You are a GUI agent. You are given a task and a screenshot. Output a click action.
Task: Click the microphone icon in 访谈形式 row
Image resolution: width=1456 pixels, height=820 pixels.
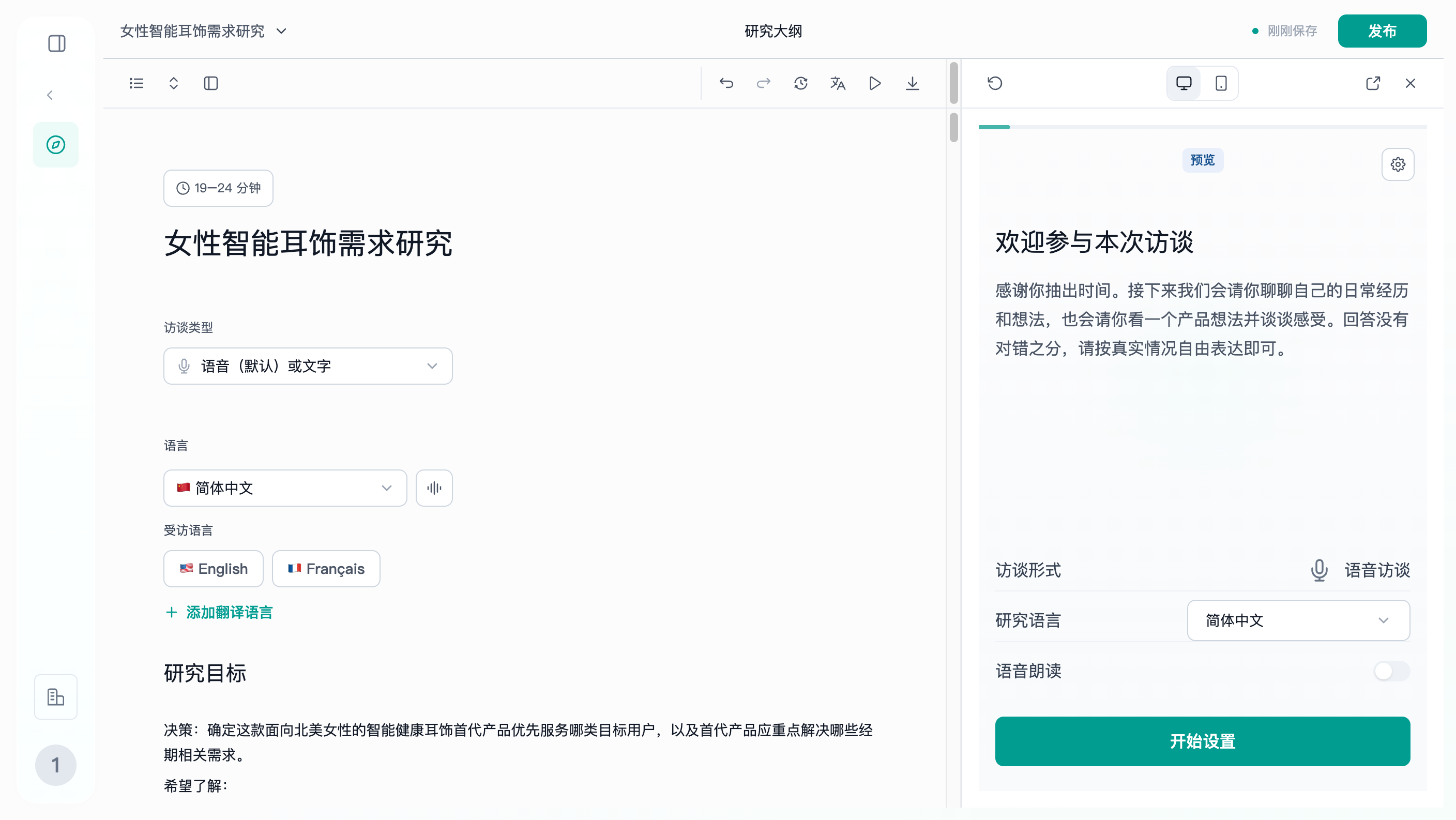coord(1319,570)
